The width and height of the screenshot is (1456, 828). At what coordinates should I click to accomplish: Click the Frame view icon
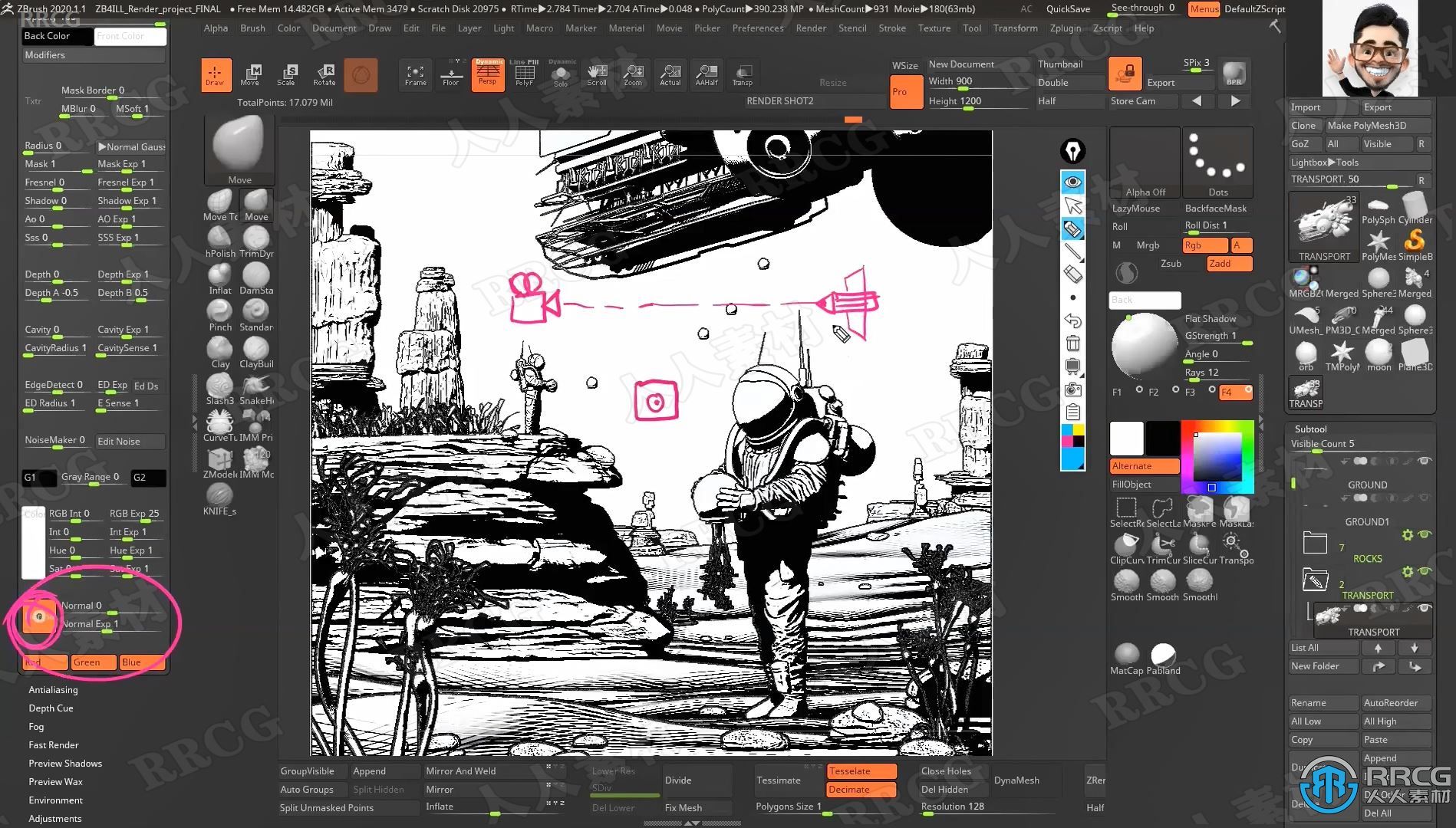coord(416,74)
